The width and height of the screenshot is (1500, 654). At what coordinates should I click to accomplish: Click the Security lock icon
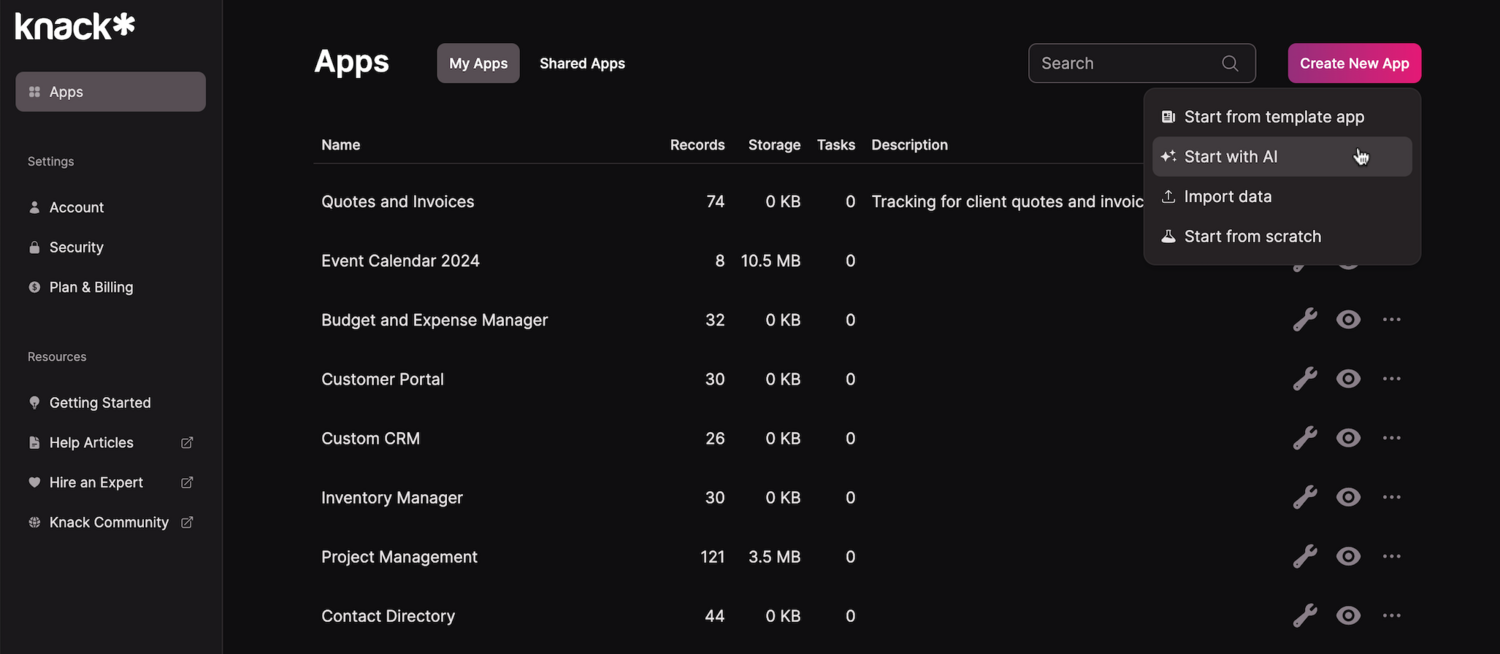(33, 247)
